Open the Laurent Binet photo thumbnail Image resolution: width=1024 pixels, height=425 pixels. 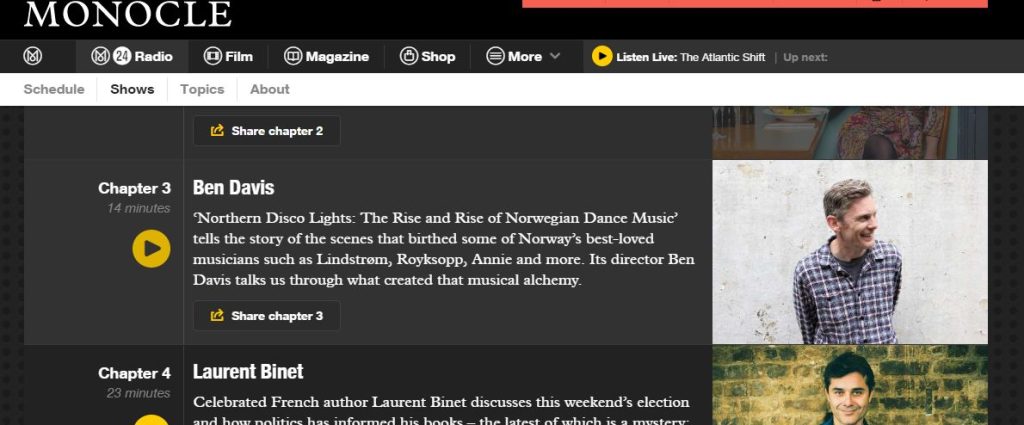tap(850, 385)
